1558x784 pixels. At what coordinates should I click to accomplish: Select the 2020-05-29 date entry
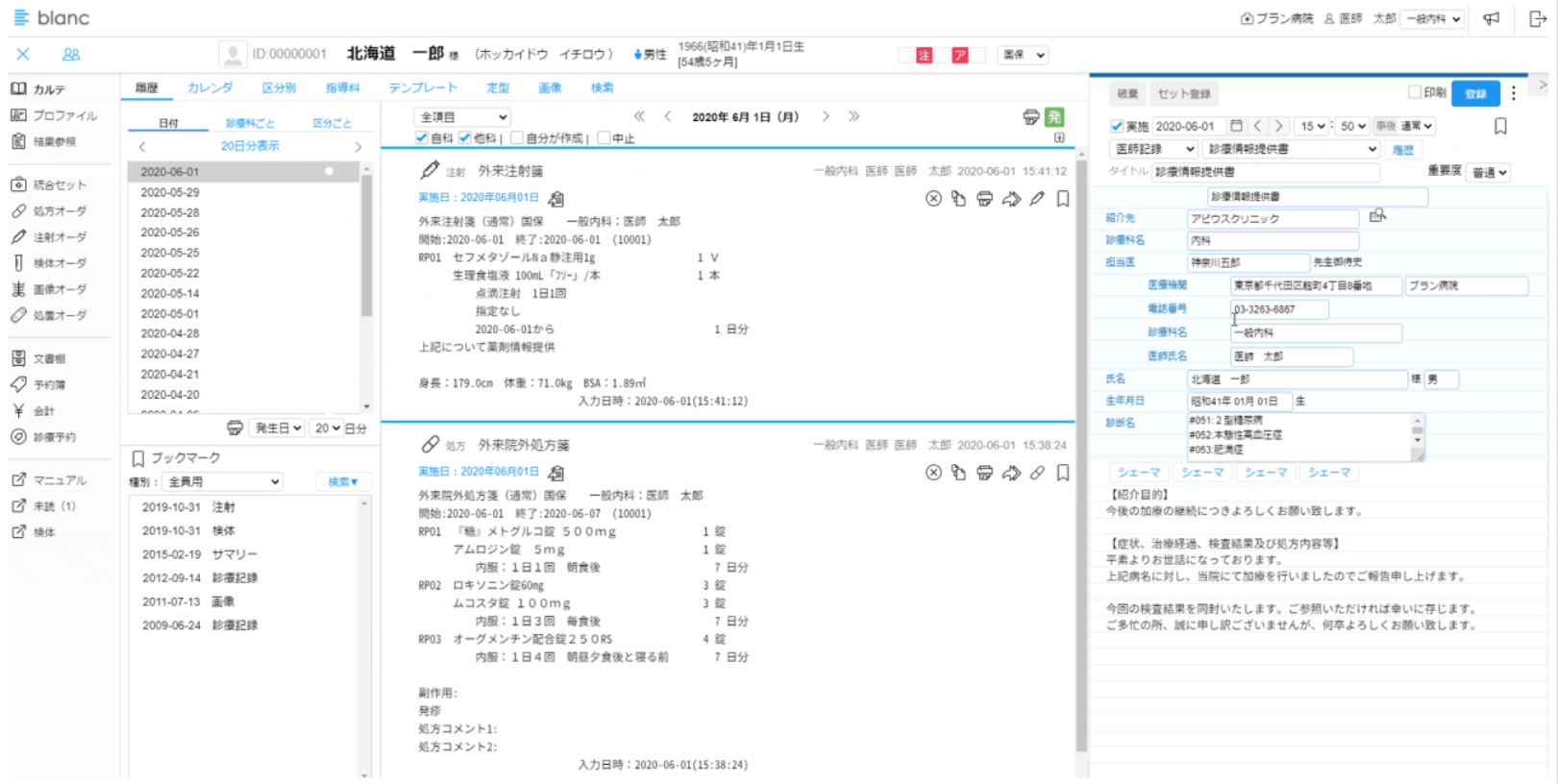point(170,192)
